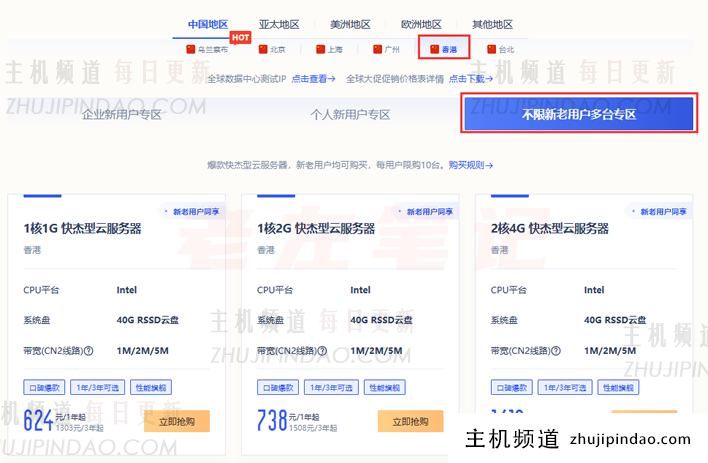708x463 pixels.
Task: Open the bandwidth help icon in the 1核1G card
Action: pos(89,351)
